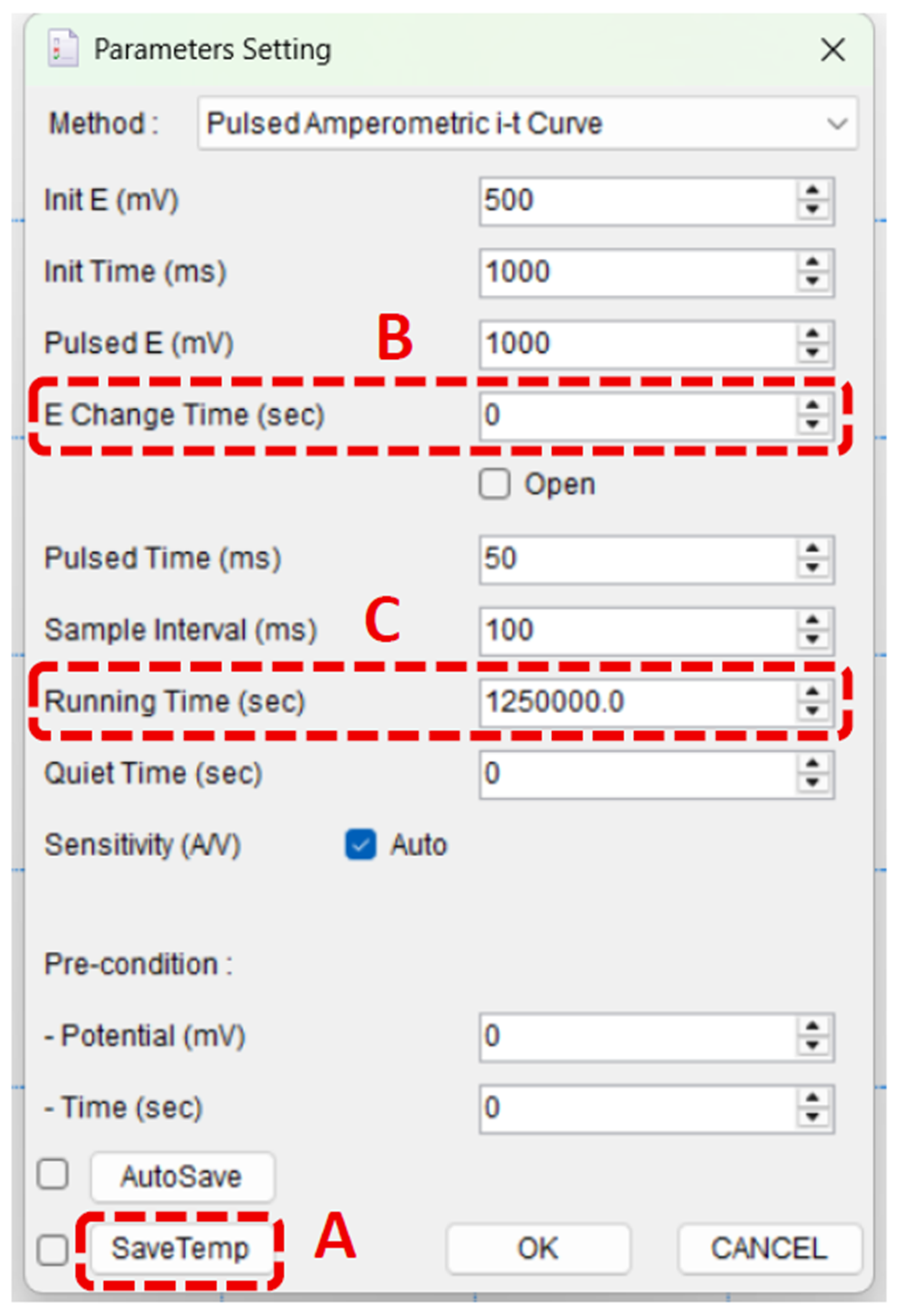Increase Pulsed Time with up arrow

(x=813, y=548)
